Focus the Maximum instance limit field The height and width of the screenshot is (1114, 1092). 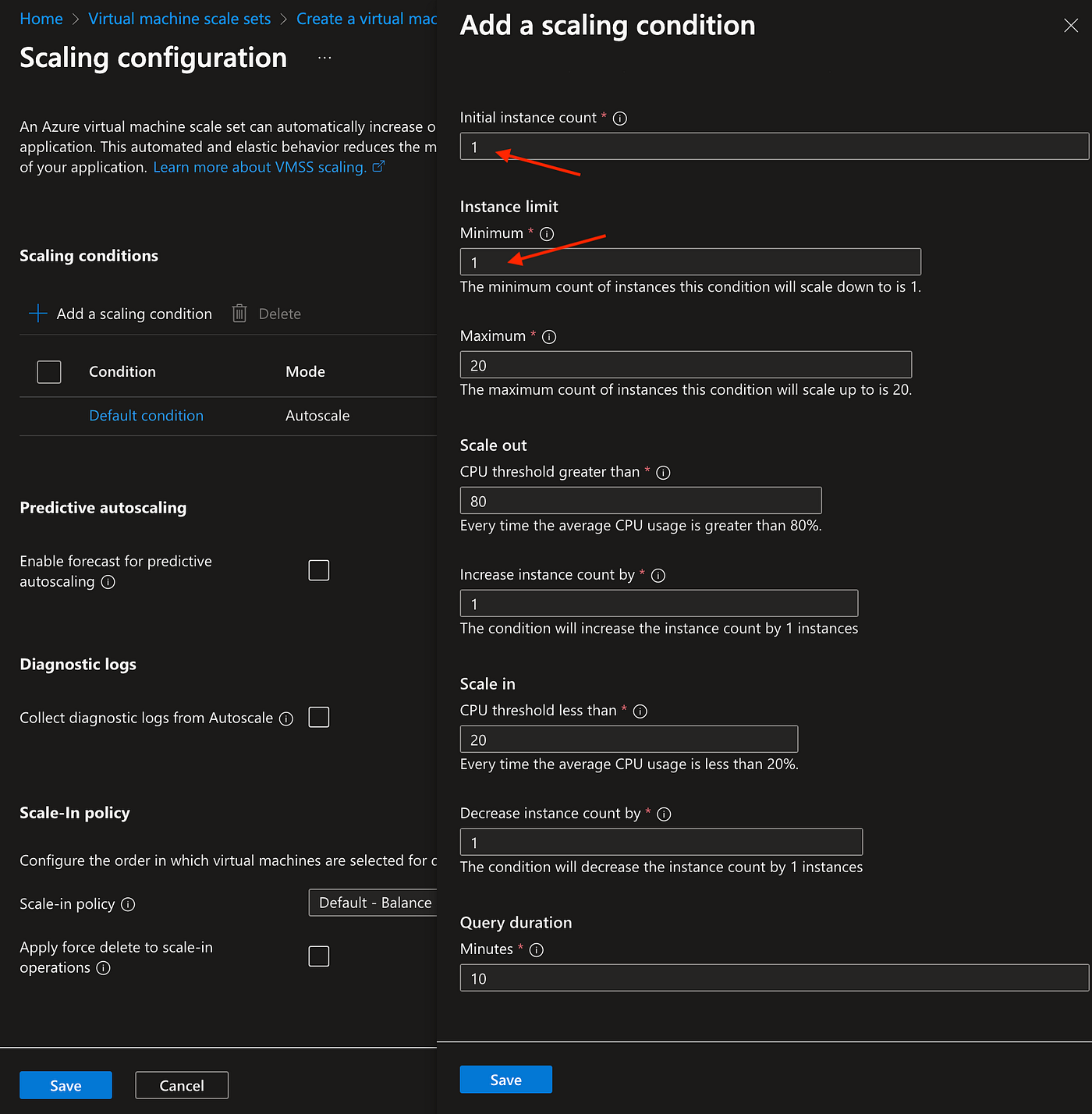[x=686, y=365]
